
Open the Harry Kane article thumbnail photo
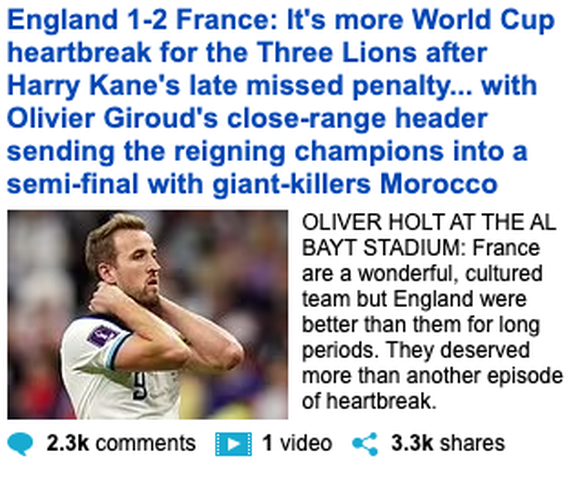click(x=148, y=315)
